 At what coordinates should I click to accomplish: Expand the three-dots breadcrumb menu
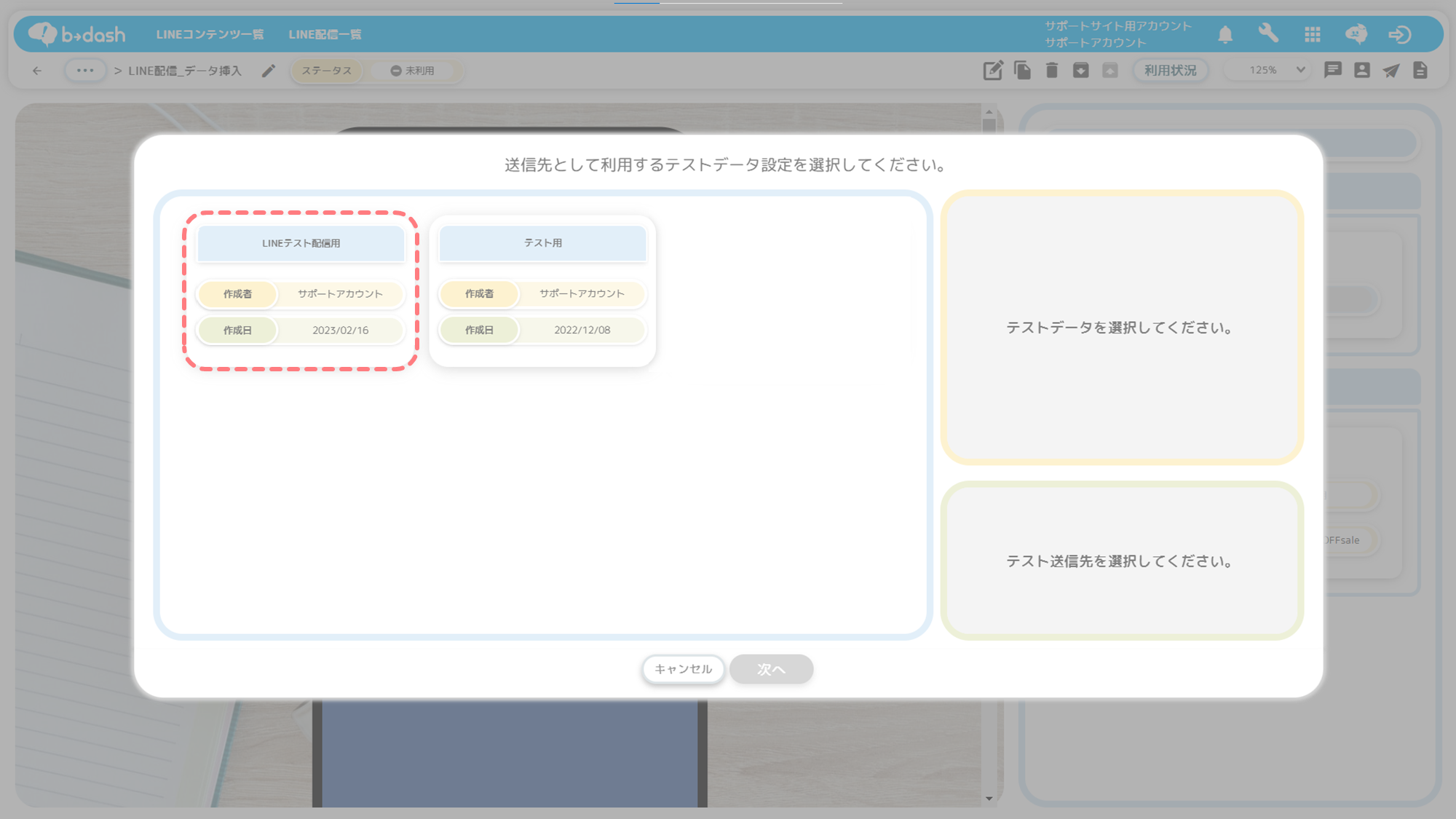pos(85,71)
